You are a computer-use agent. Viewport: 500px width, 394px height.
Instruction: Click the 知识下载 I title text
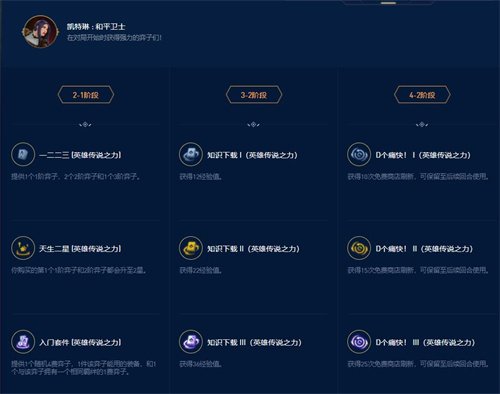point(252,155)
